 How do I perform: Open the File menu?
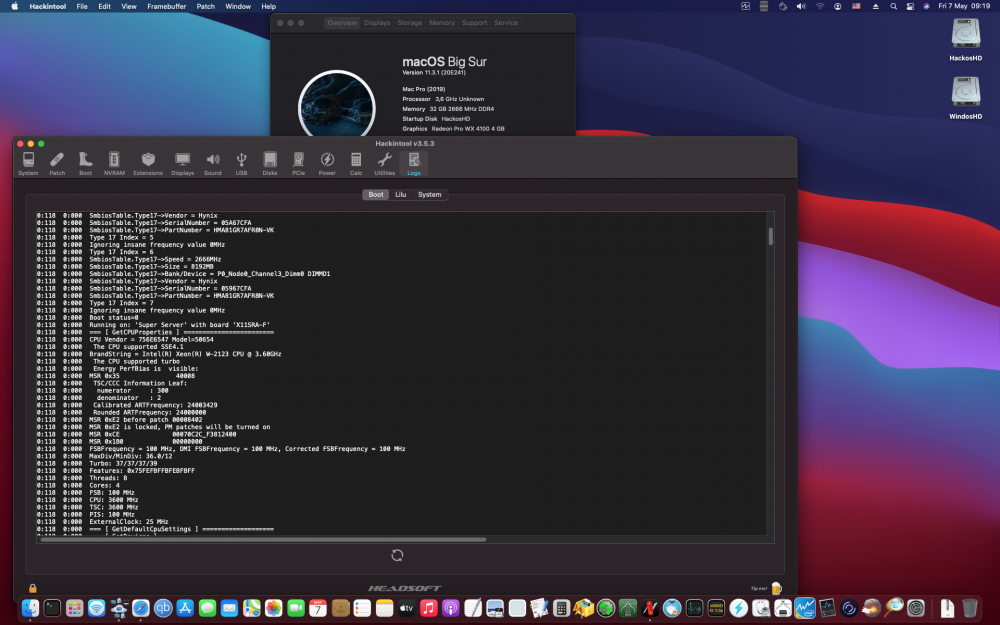pyautogui.click(x=82, y=6)
